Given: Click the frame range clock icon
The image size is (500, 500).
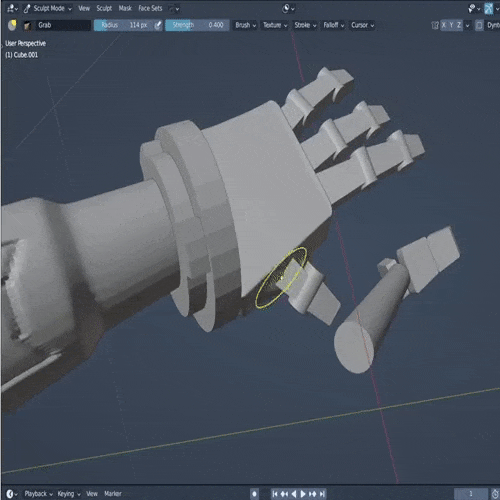Looking at the screenshot, I should [x=495, y=494].
